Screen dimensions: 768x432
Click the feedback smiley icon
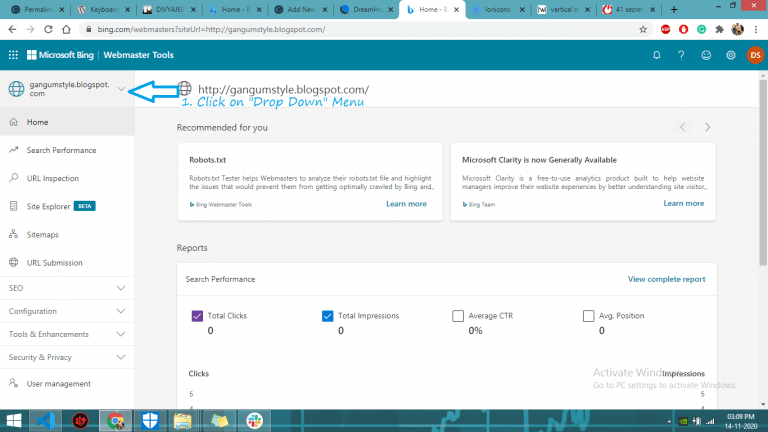click(706, 55)
